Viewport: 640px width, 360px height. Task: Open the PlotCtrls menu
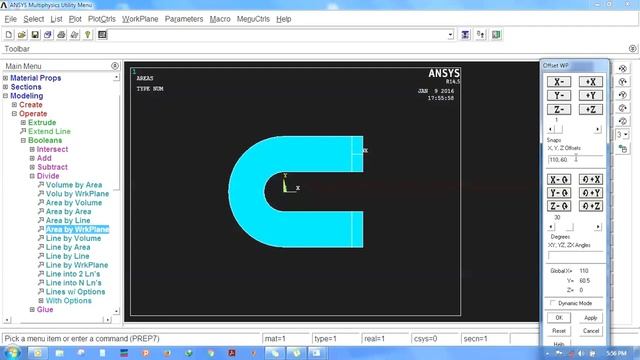click(x=102, y=19)
